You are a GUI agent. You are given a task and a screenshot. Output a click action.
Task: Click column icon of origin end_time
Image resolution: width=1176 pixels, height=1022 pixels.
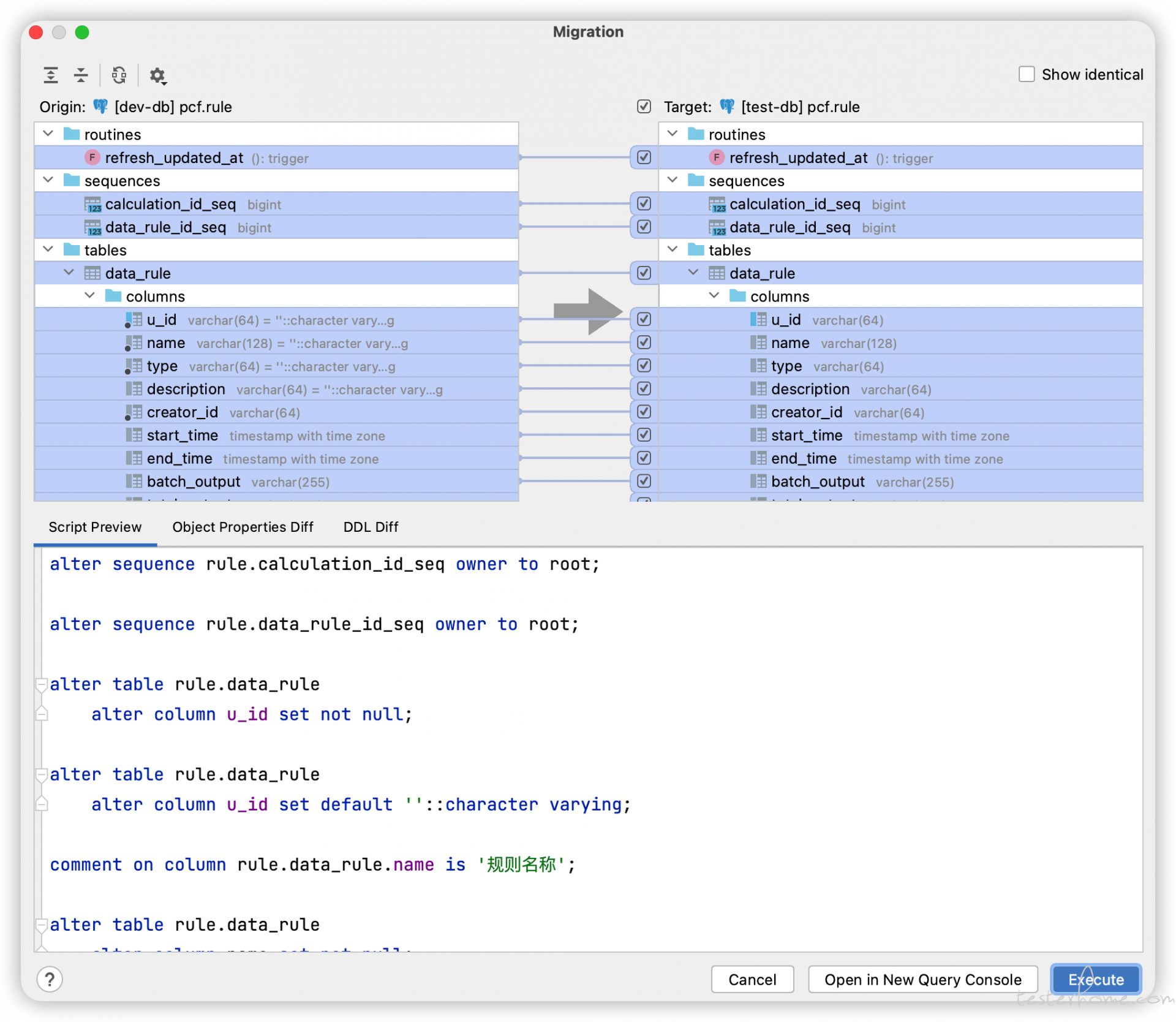134,458
